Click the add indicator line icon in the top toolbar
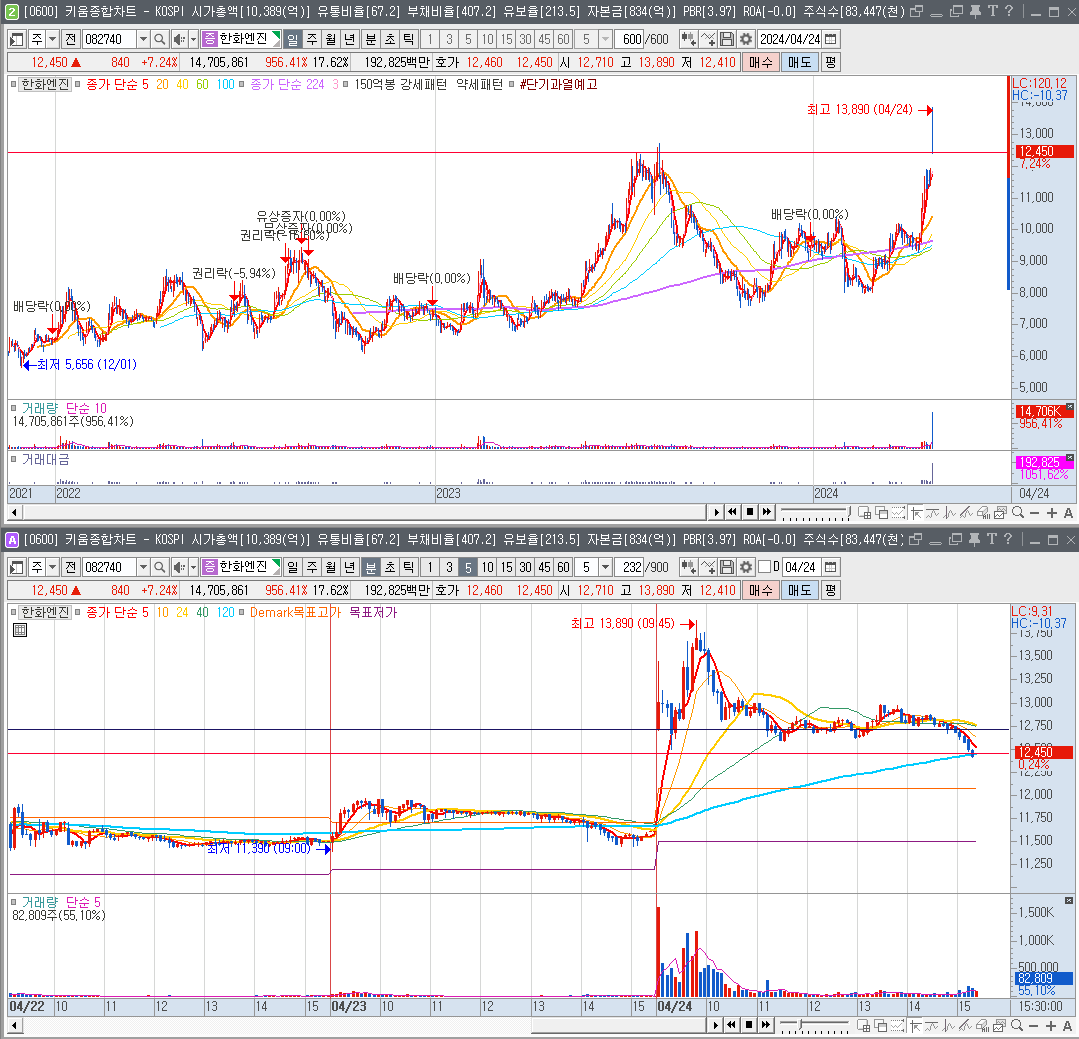Viewport: 1079px width, 1039px height. (707, 39)
